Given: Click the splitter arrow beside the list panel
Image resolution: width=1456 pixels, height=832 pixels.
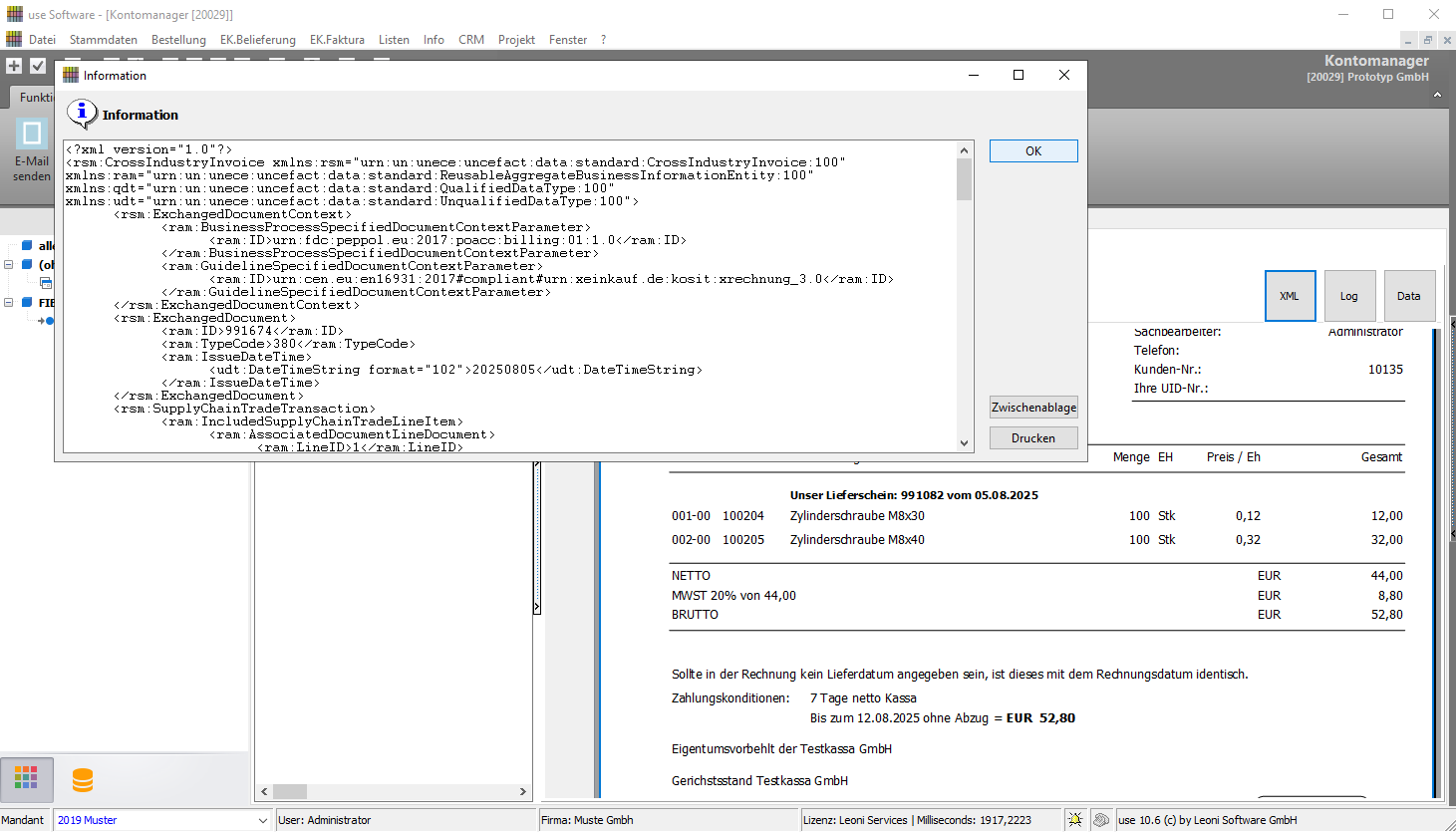Looking at the screenshot, I should click(x=536, y=606).
